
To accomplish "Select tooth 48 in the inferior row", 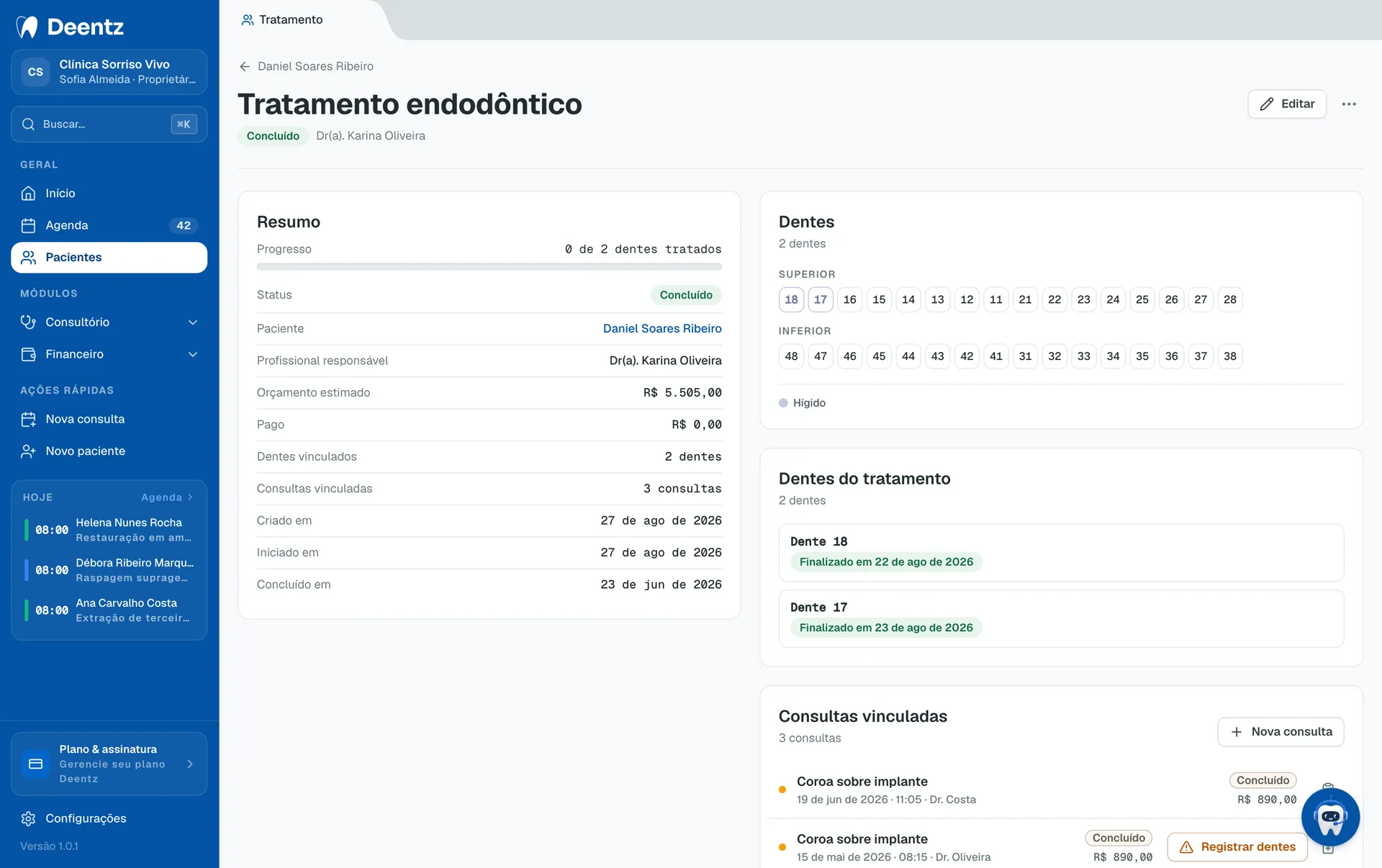I will (x=791, y=356).
